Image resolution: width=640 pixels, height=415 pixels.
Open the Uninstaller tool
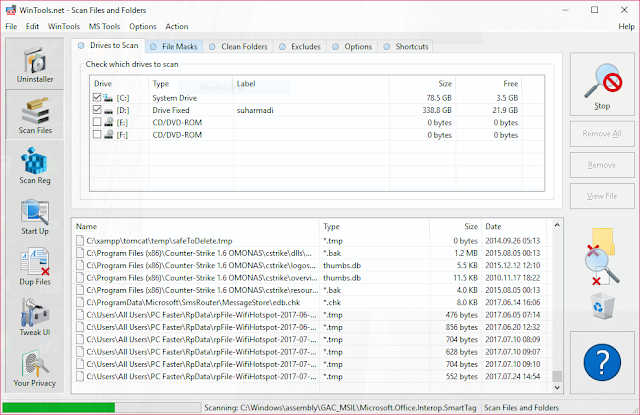pos(35,64)
